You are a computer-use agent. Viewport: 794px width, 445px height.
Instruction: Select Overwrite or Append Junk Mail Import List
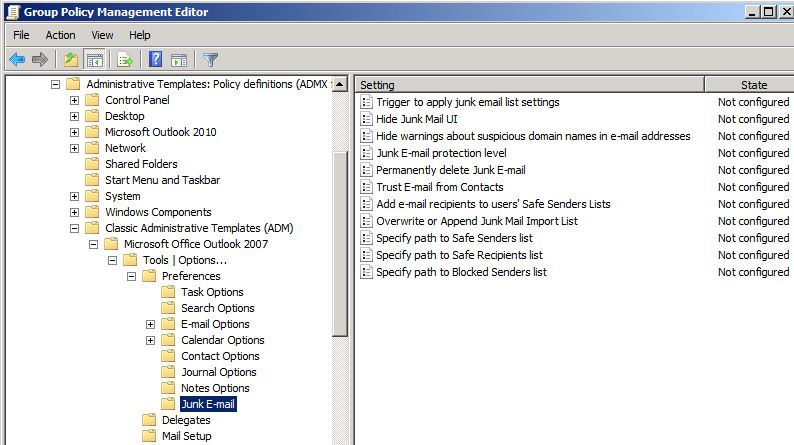point(477,221)
